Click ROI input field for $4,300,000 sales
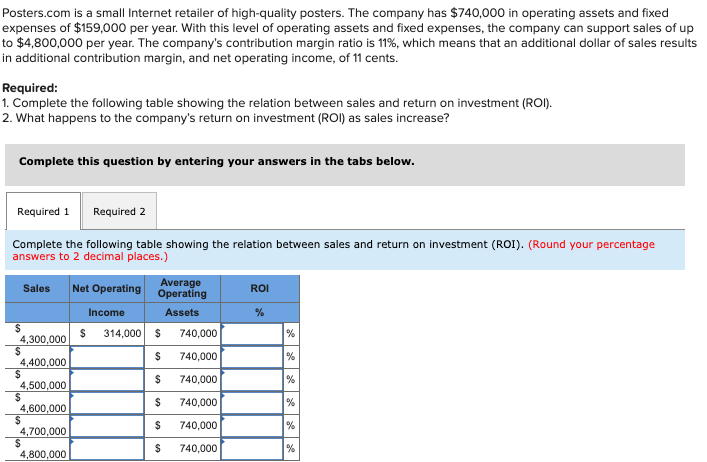707x462 pixels. (x=252, y=334)
